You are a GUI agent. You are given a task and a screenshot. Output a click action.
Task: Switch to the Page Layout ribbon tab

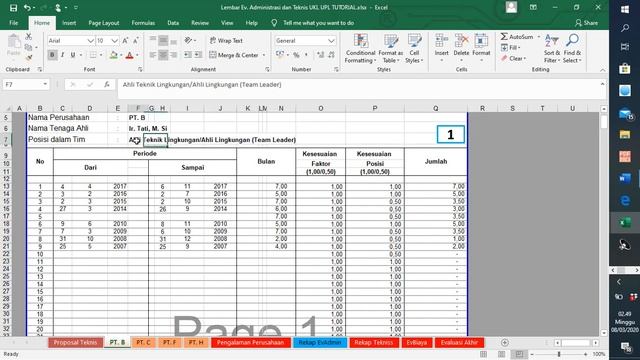tap(104, 23)
